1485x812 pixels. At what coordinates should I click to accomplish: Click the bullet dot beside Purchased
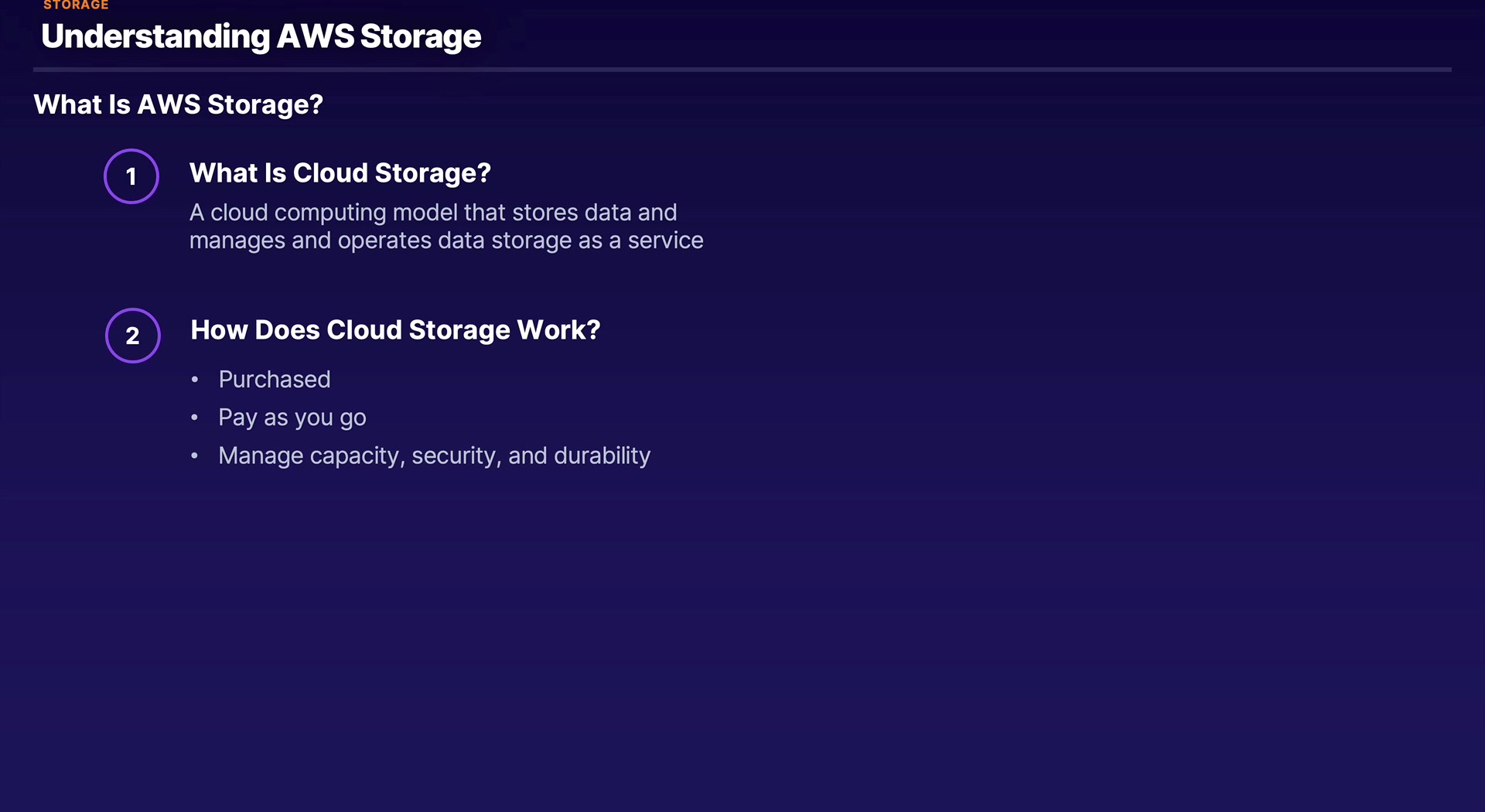tap(195, 380)
